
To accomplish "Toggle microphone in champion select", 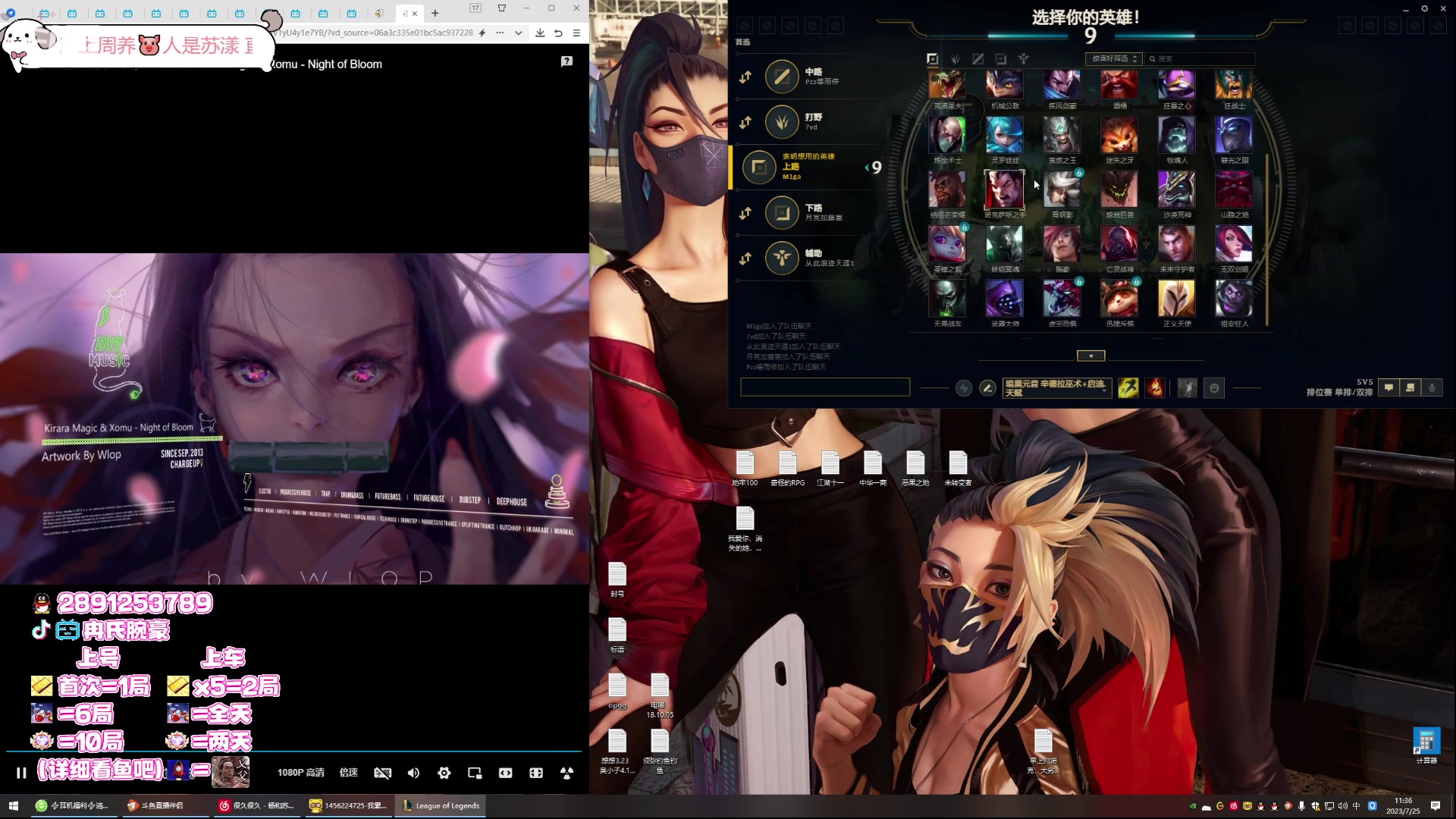I will (1432, 388).
